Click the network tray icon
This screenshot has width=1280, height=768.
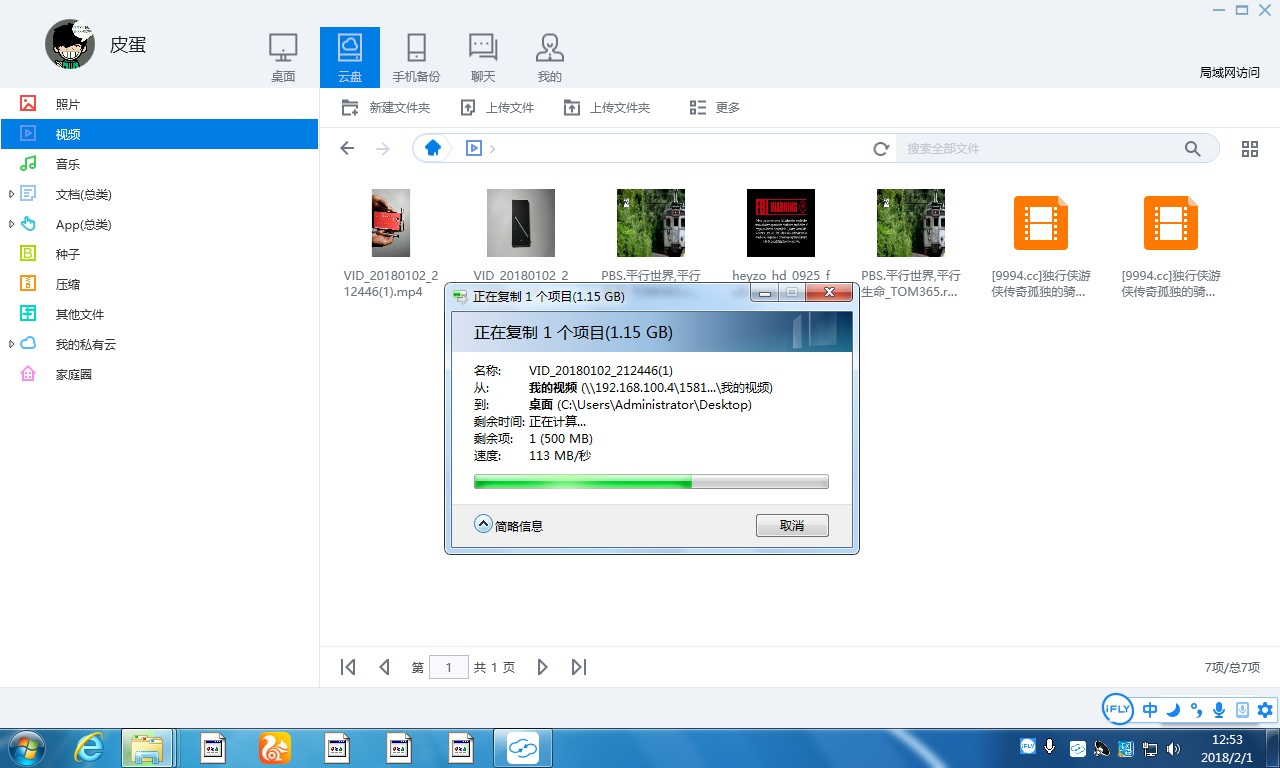(x=1150, y=748)
